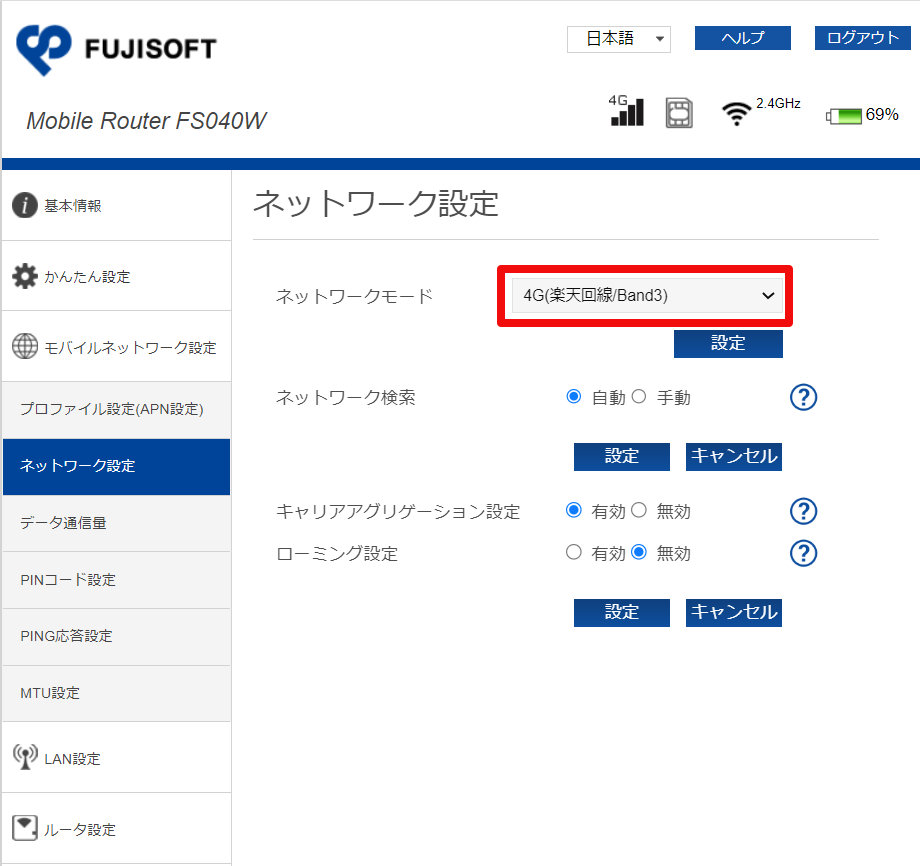Image resolution: width=920 pixels, height=866 pixels.
Task: Click the SIM card status icon
Action: coord(679,113)
